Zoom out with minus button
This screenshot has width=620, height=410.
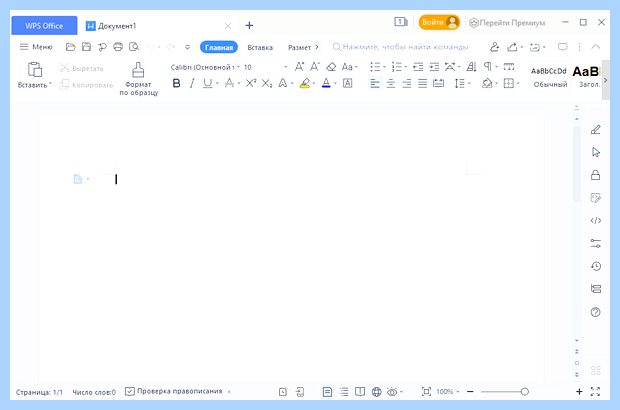pyautogui.click(x=470, y=391)
